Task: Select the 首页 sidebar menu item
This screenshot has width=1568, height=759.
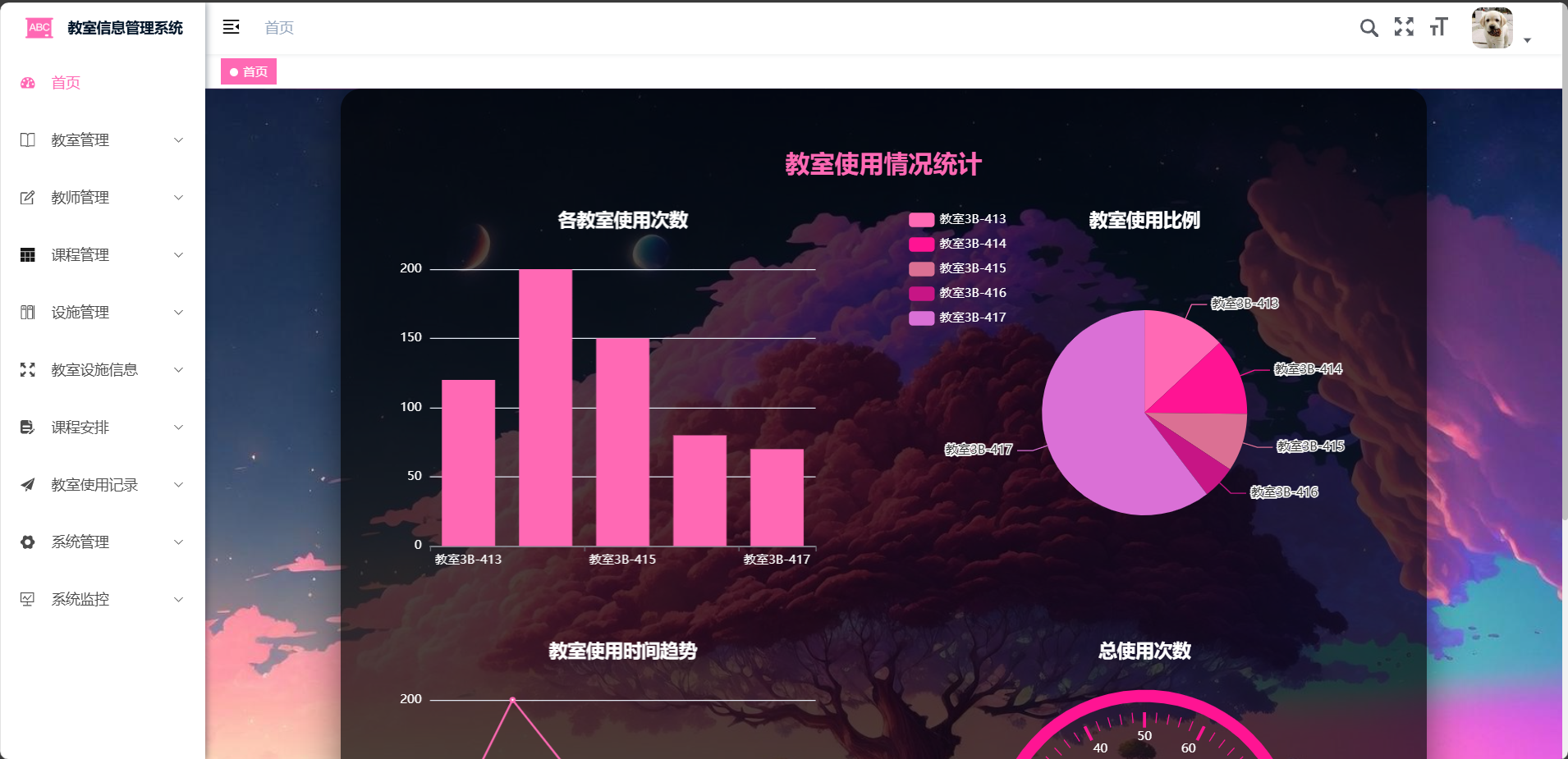Action: click(103, 83)
